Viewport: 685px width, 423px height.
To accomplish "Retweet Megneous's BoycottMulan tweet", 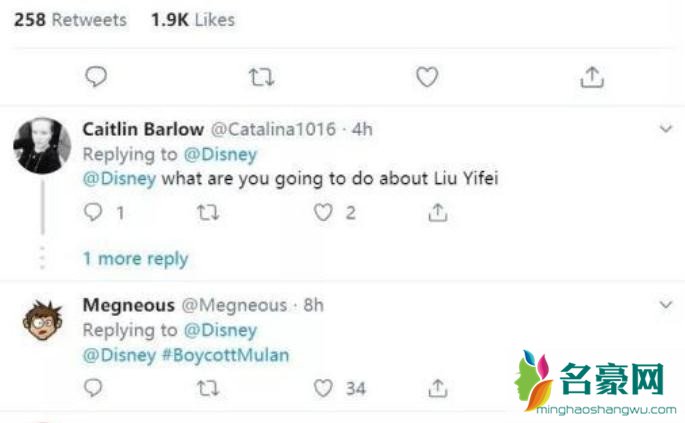I will pyautogui.click(x=207, y=387).
